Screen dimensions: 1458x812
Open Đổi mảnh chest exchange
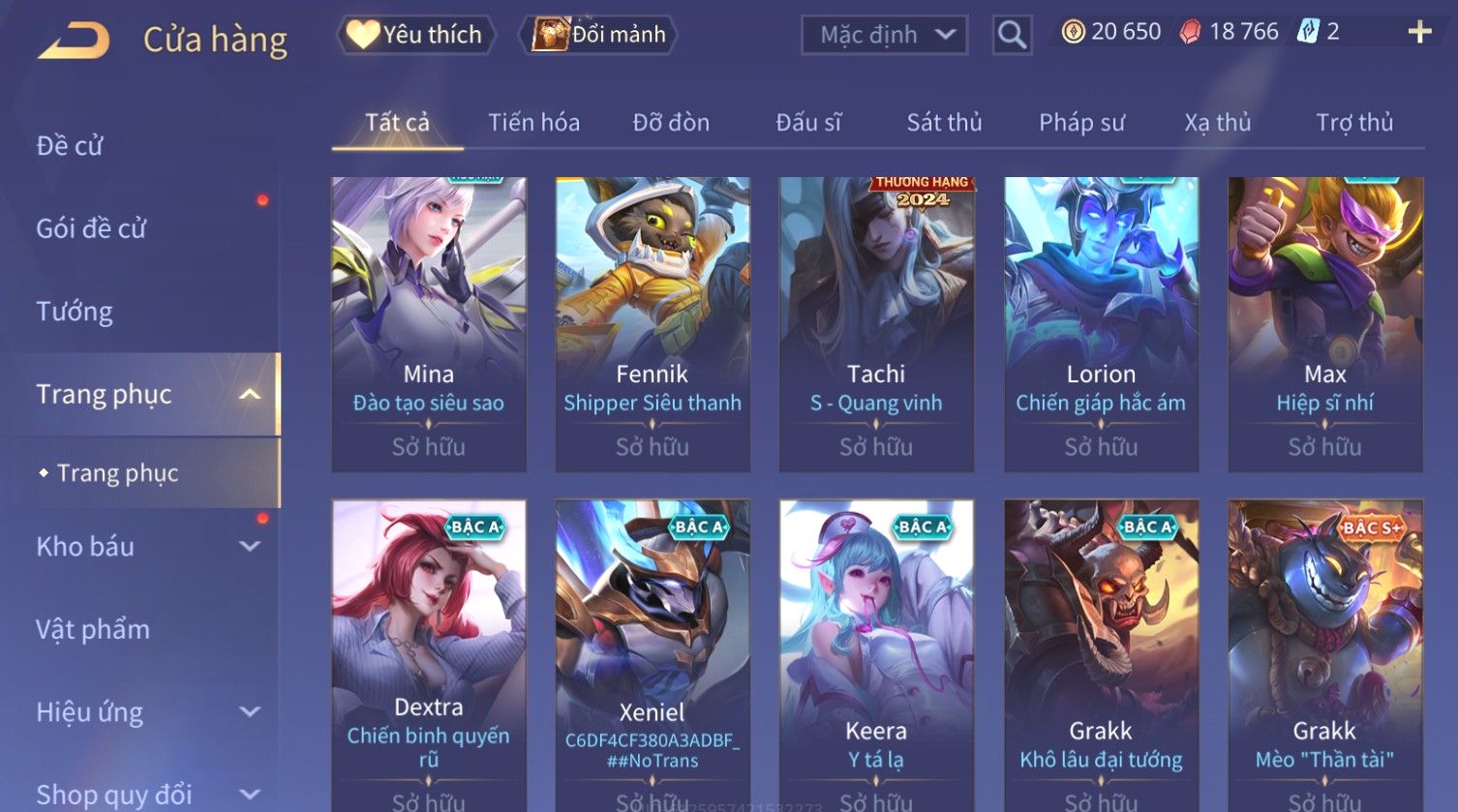599,35
